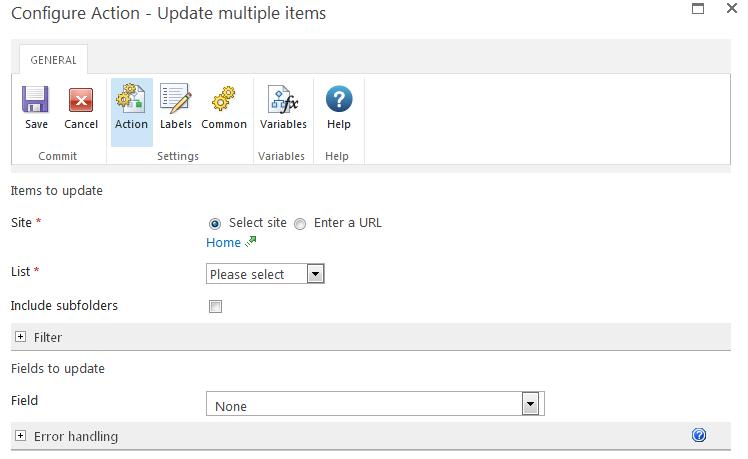Select the Action settings icon
This screenshot has height=459, width=748.
click(x=131, y=100)
